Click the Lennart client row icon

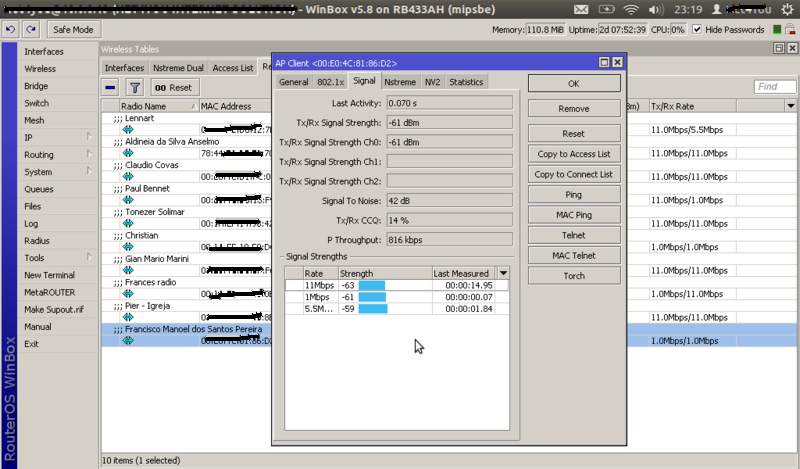[x=127, y=129]
